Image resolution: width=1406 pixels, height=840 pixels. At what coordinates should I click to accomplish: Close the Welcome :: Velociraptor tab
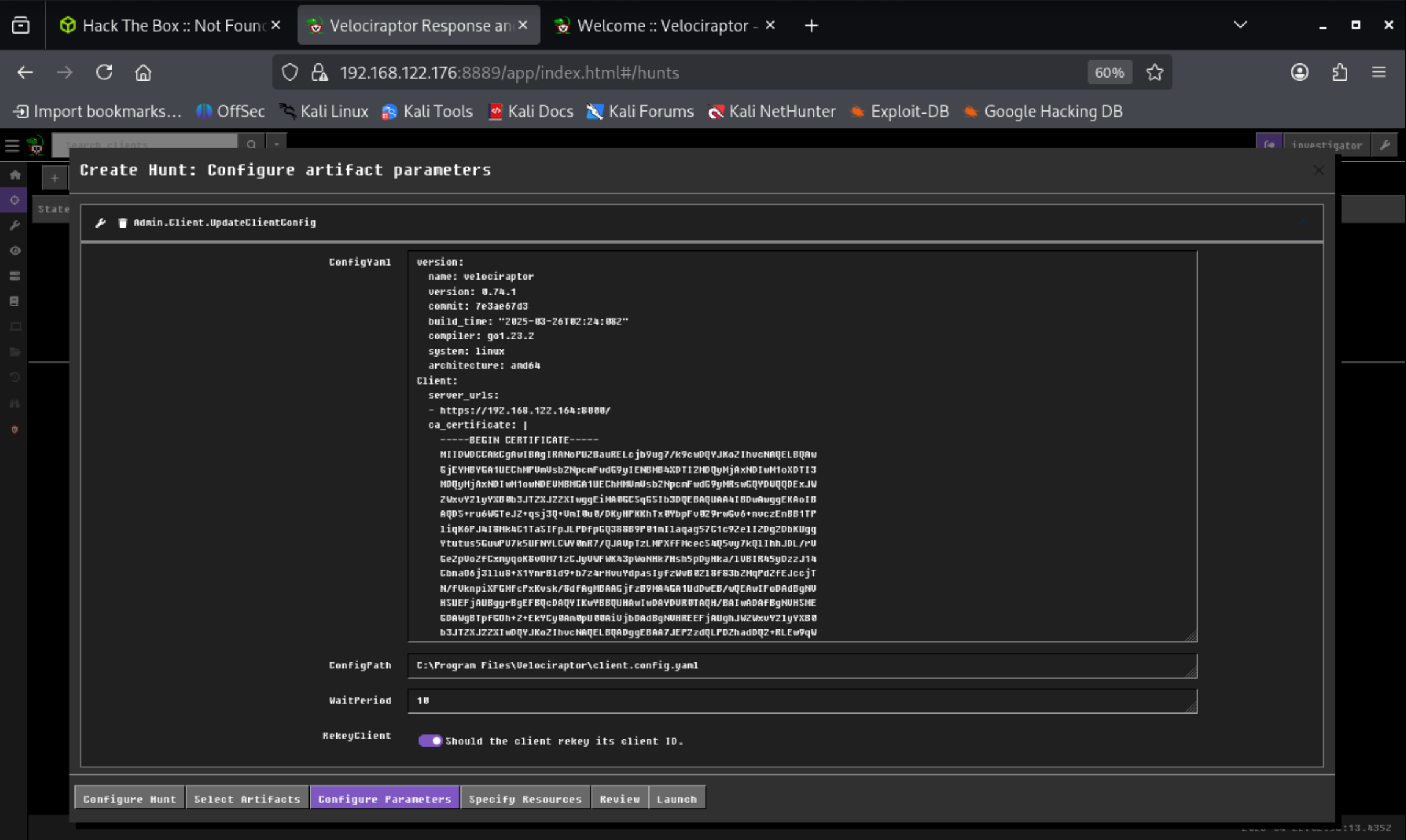pos(770,26)
